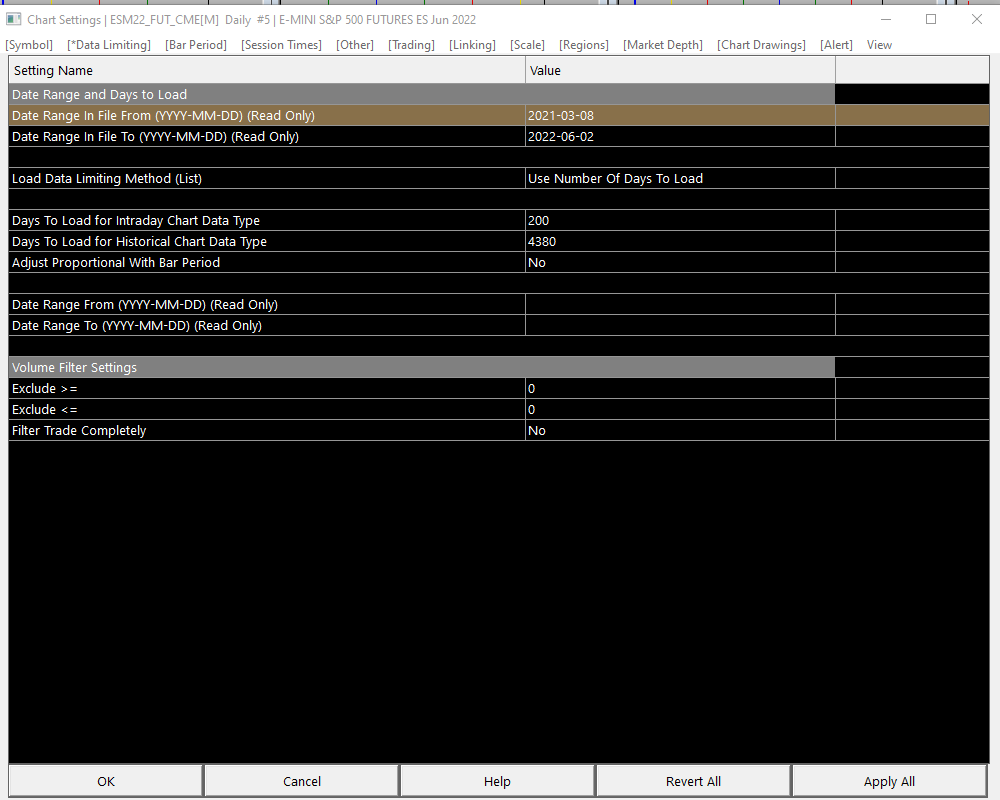
Task: Select Date Range To (Read Only) row label
Action: [136, 326]
